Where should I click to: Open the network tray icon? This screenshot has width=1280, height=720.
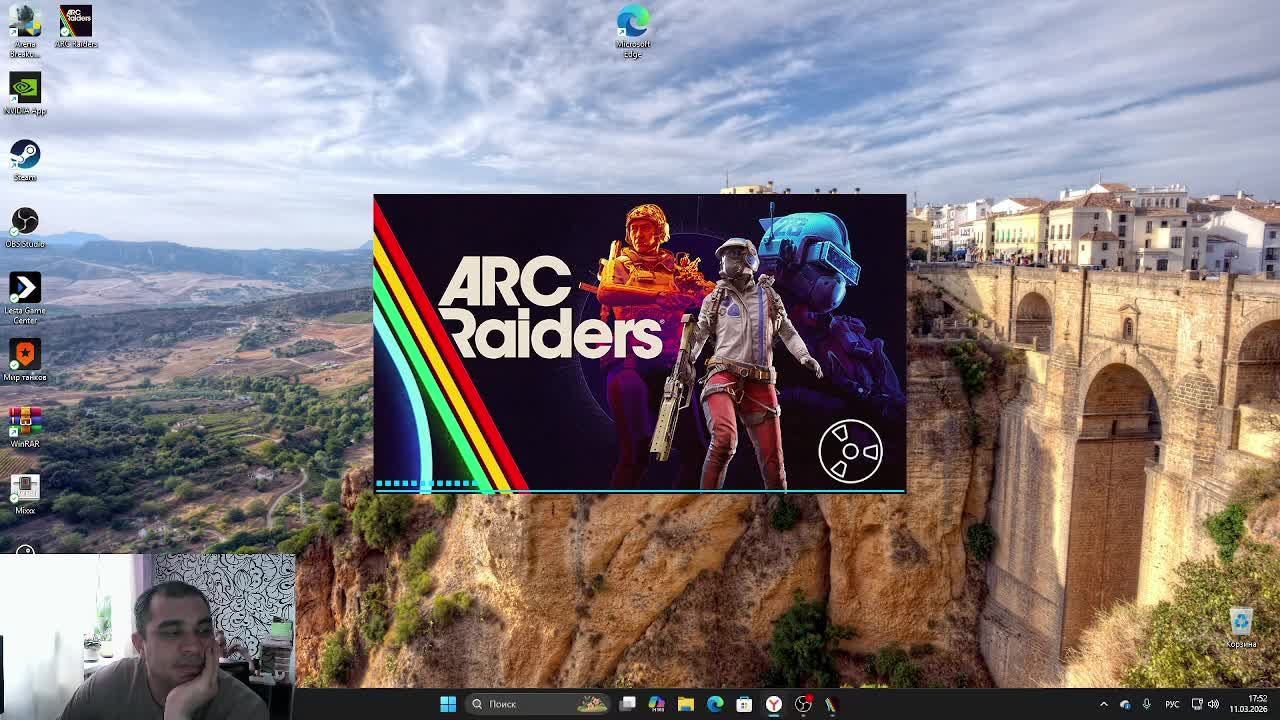[1197, 704]
